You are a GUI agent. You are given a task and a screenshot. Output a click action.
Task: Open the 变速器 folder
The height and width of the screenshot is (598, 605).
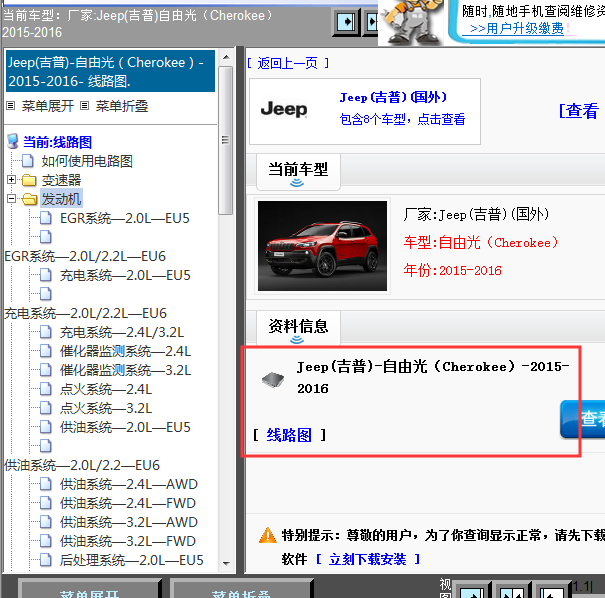(x=61, y=180)
